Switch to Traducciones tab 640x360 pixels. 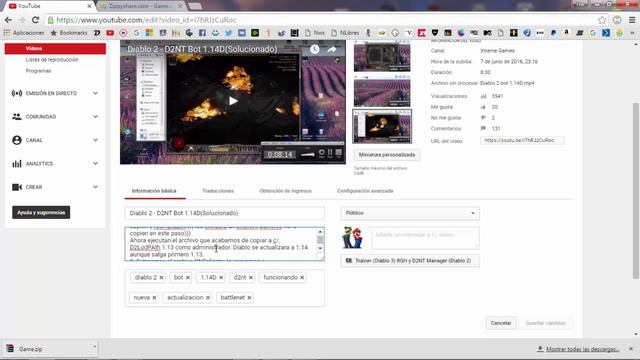pos(218,191)
